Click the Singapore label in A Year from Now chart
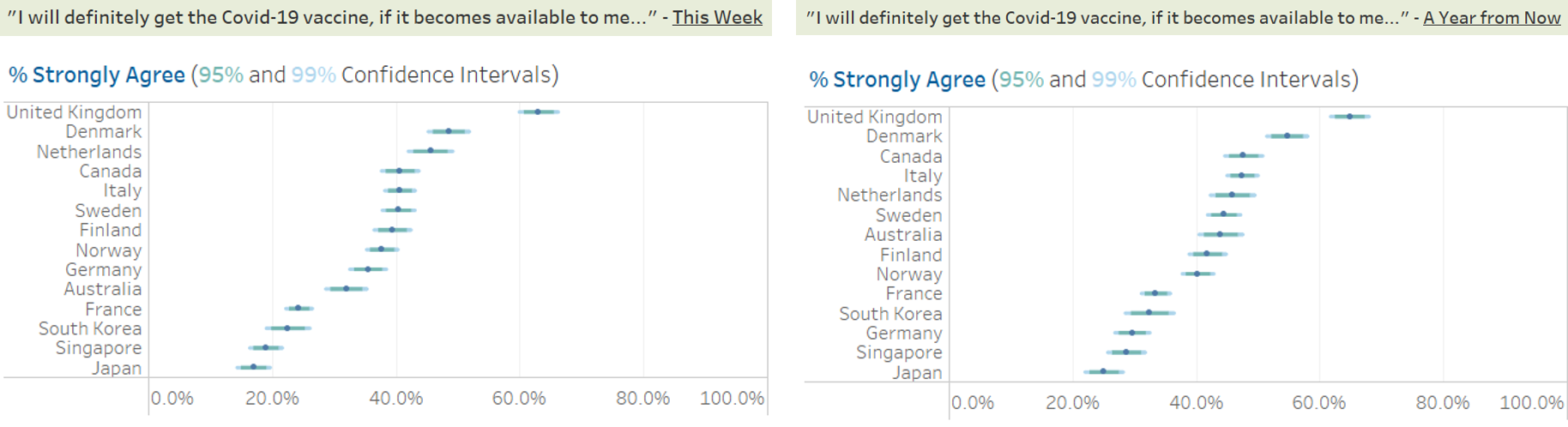Viewport: 1568px width, 427px height. tap(899, 352)
